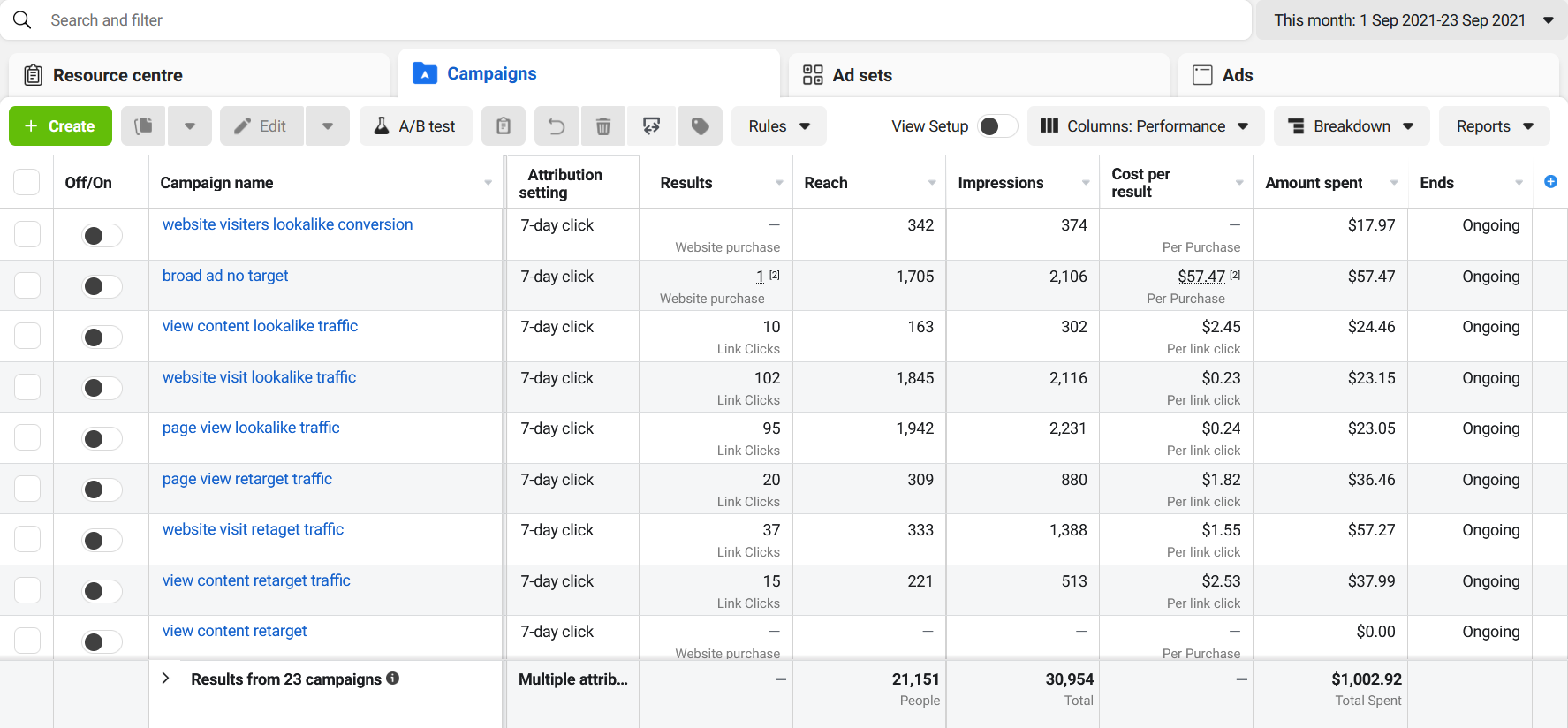Click the info icon beside Results from 23 campaigns
The height and width of the screenshot is (728, 1568).
point(393,679)
